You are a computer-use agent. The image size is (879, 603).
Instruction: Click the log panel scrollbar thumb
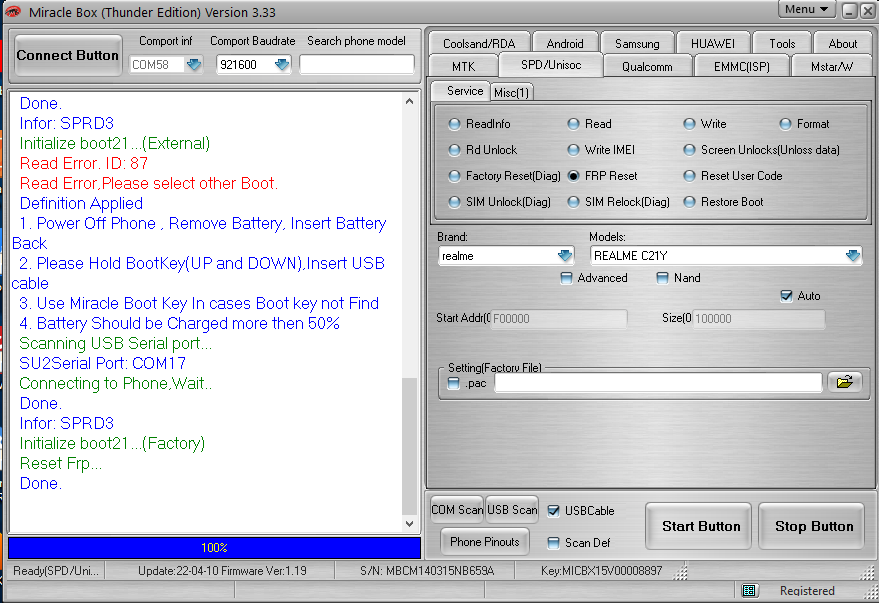tap(410, 446)
